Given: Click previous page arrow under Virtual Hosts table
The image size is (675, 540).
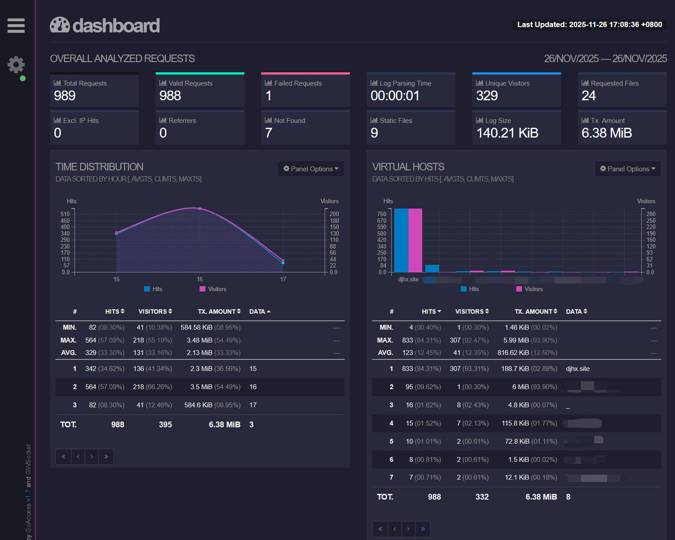Looking at the screenshot, I should click(x=395, y=528).
